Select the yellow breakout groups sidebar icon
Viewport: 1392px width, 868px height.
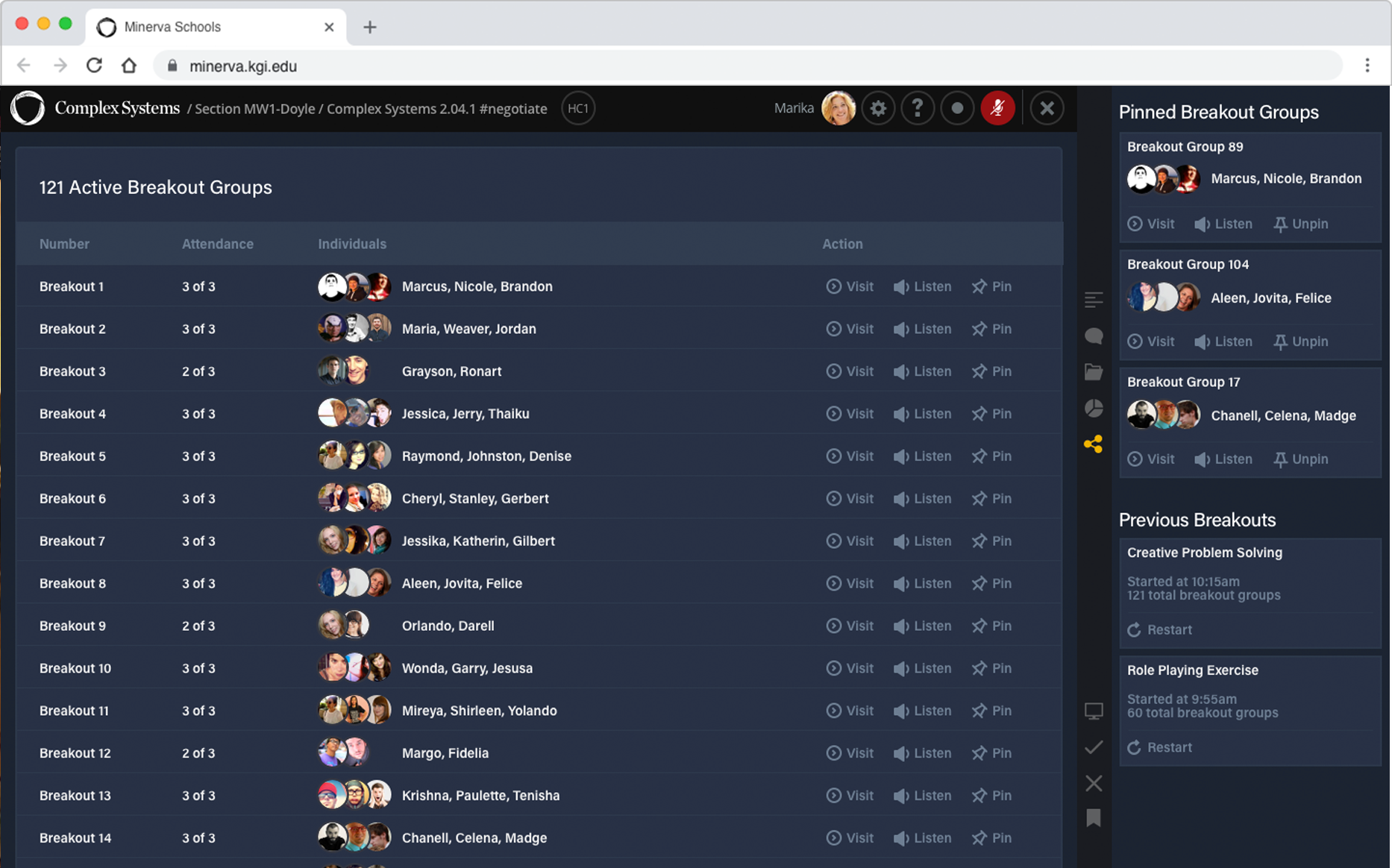pyautogui.click(x=1094, y=444)
